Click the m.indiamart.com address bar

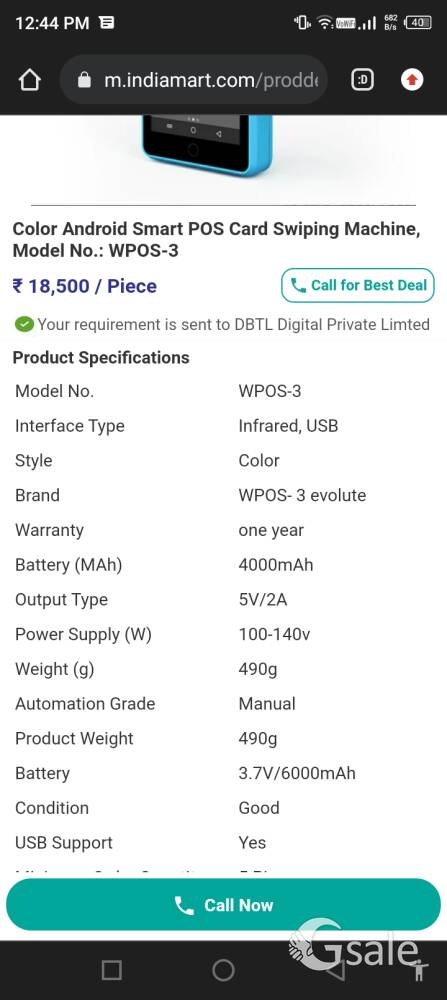click(x=193, y=80)
